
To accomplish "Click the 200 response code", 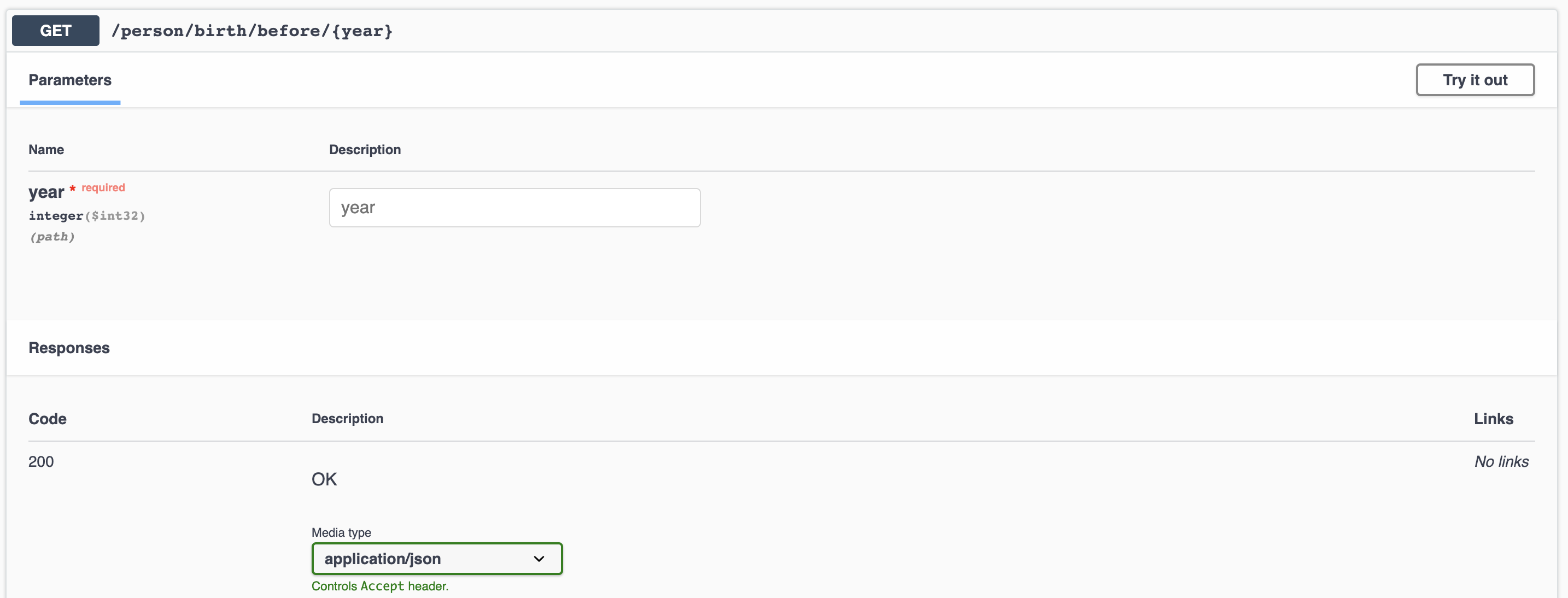I will coord(41,462).
